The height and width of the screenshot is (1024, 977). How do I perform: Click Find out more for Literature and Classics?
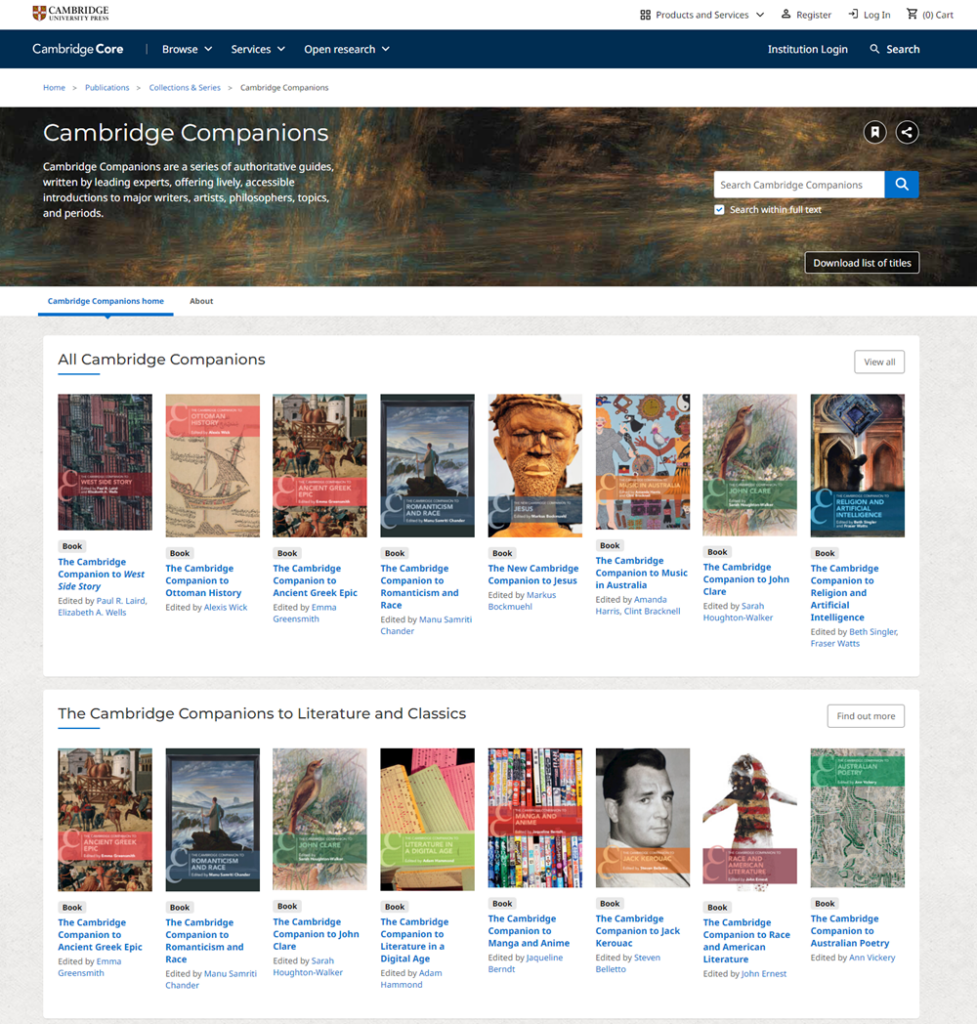[x=865, y=716]
